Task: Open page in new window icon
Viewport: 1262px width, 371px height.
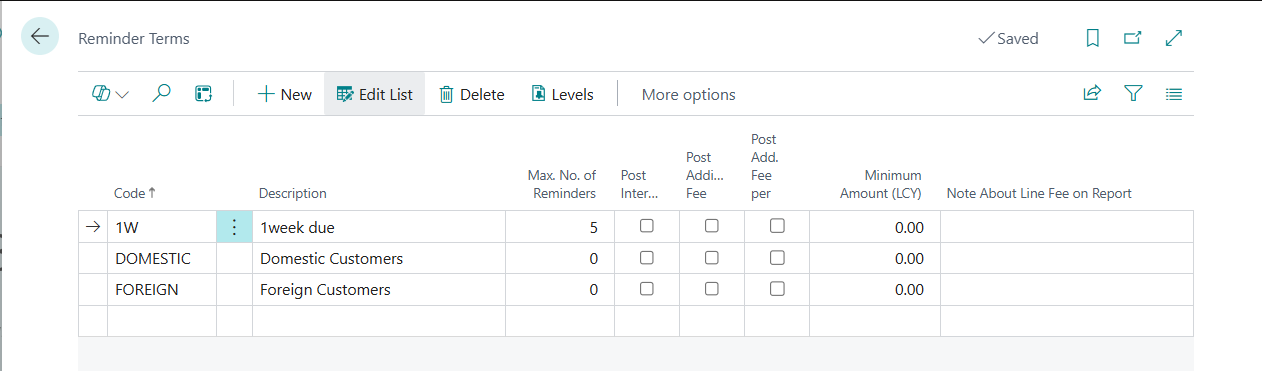Action: tap(1133, 38)
